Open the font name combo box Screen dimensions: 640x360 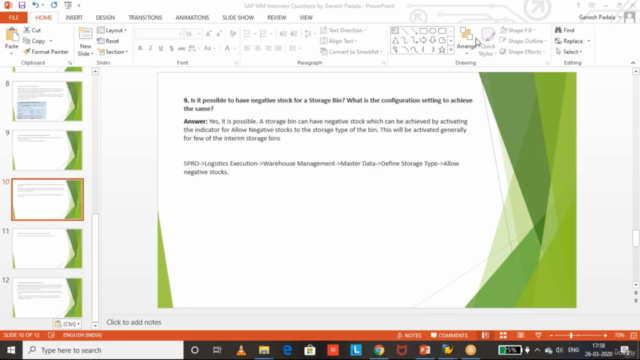159,34
